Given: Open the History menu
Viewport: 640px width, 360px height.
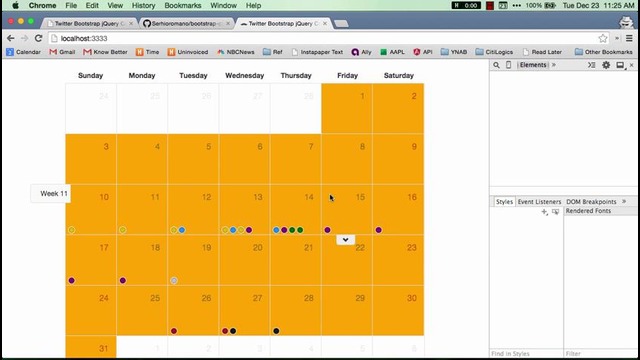Looking at the screenshot, I should coord(143,5).
